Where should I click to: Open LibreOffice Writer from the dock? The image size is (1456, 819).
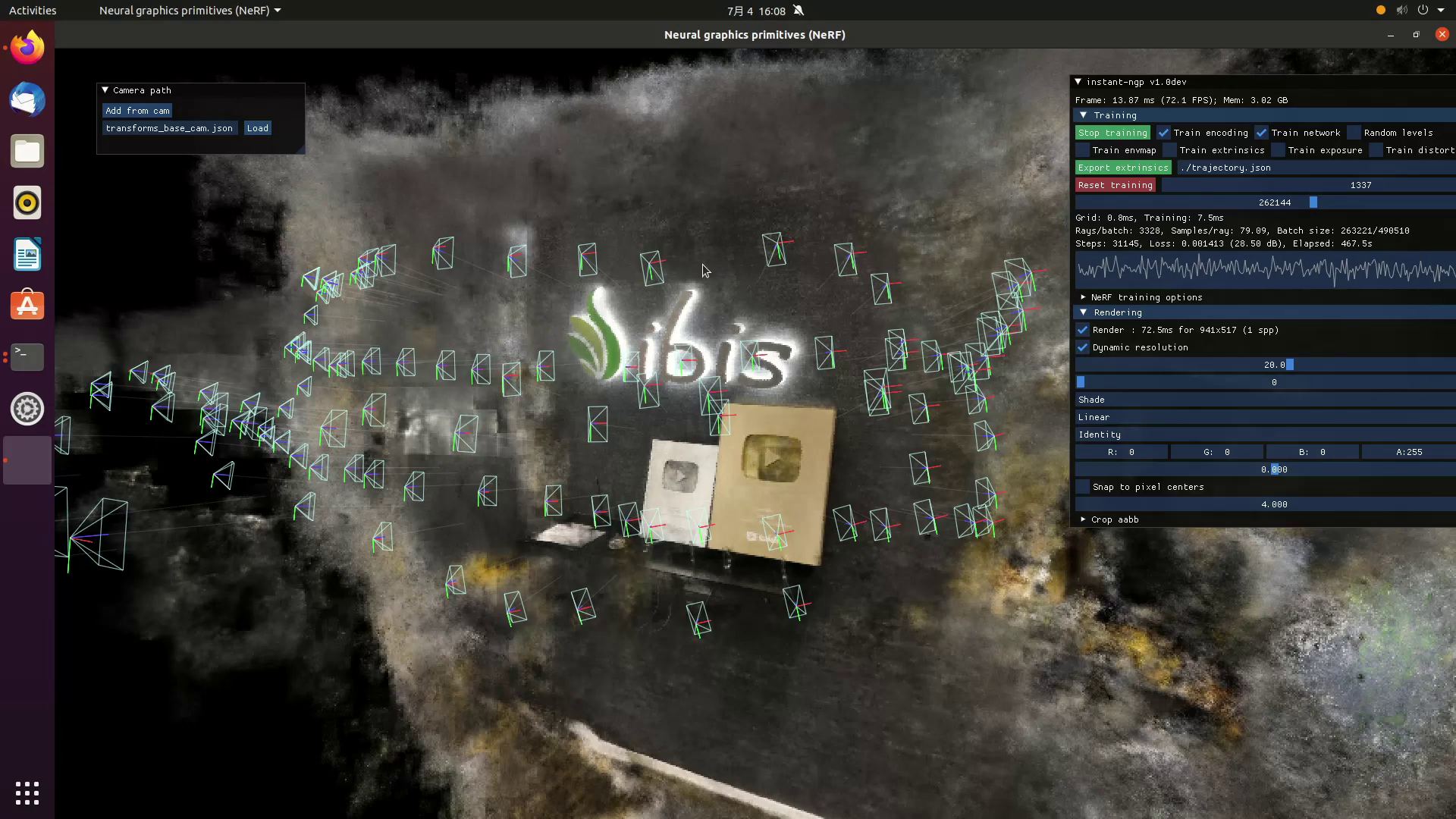tap(27, 254)
